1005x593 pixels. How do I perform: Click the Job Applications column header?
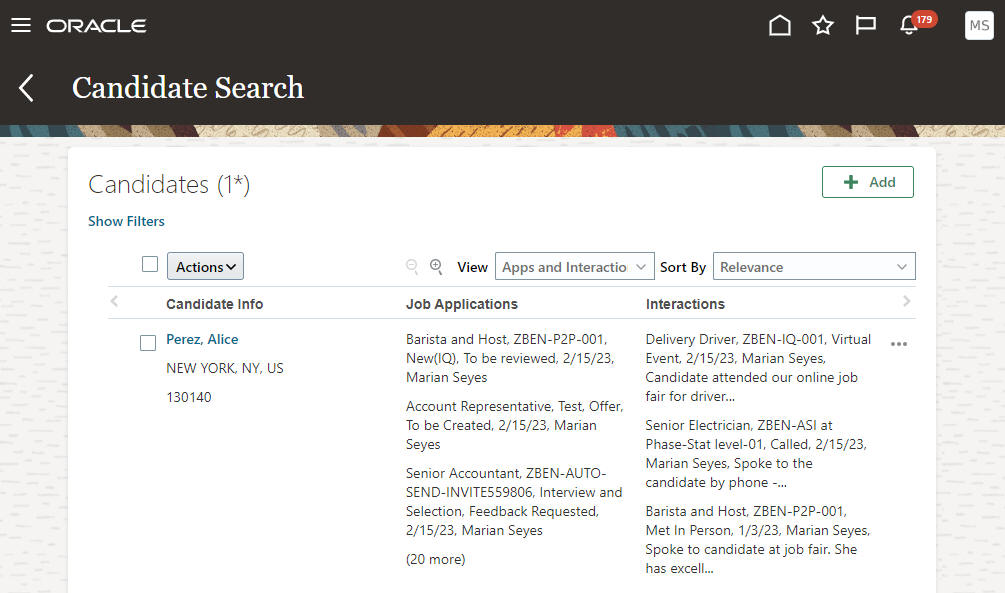(462, 304)
